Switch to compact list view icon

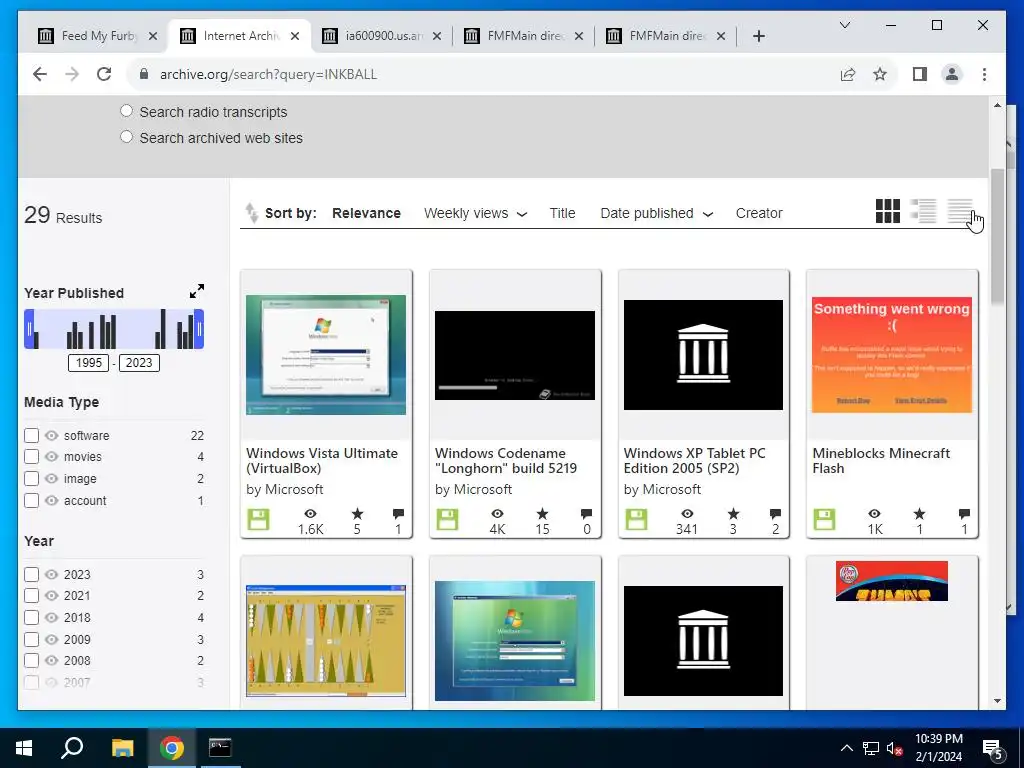[x=960, y=211]
